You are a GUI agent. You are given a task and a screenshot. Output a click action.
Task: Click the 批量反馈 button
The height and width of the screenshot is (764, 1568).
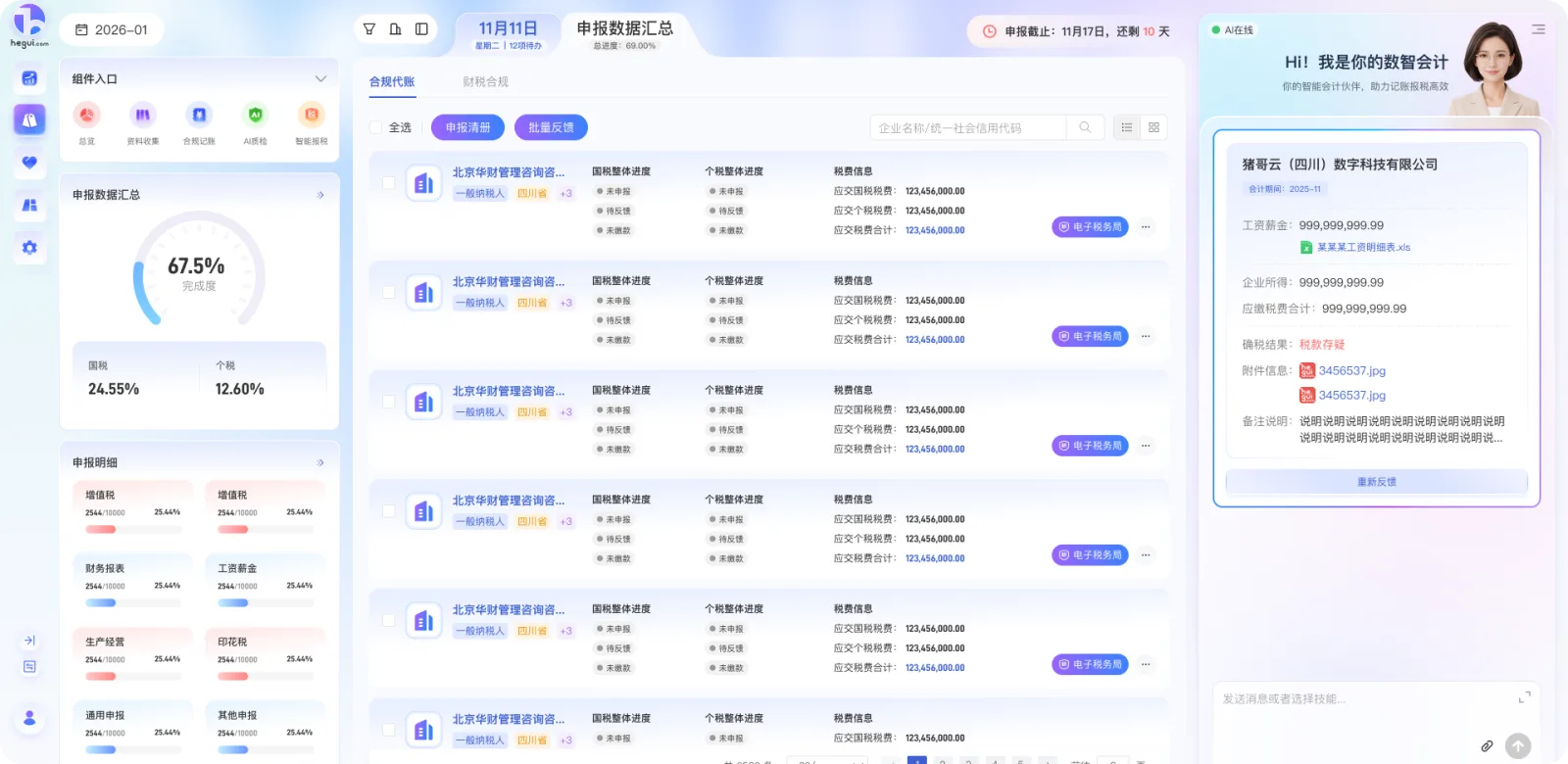[551, 127]
